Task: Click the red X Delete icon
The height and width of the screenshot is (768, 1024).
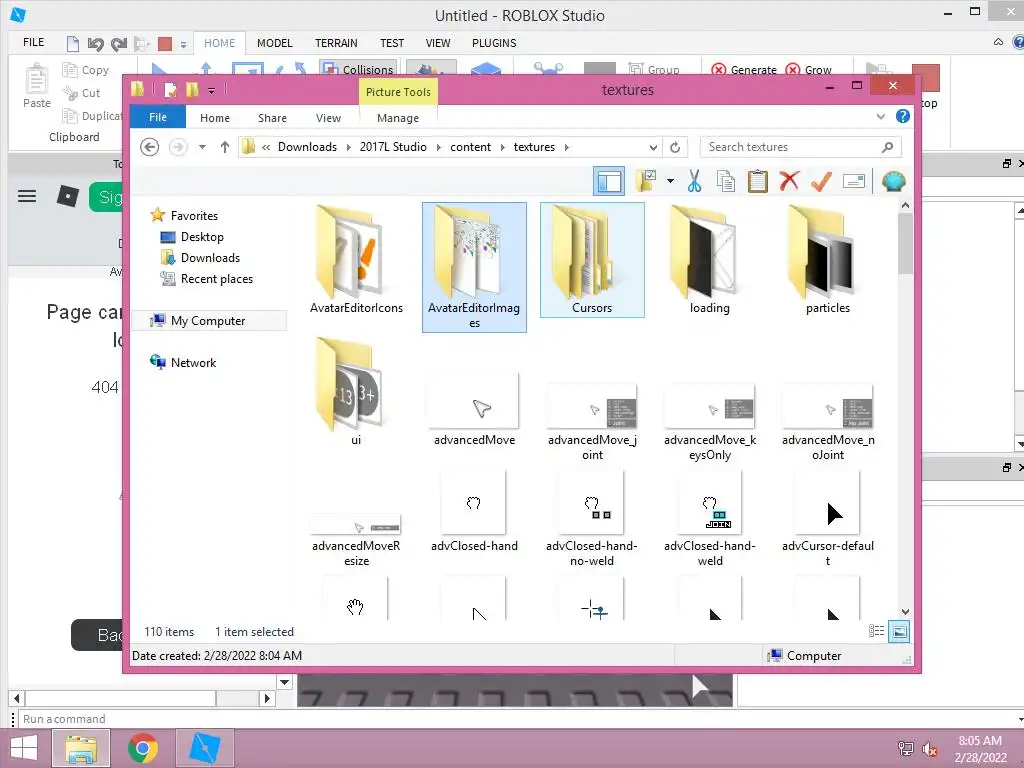Action: pos(789,181)
